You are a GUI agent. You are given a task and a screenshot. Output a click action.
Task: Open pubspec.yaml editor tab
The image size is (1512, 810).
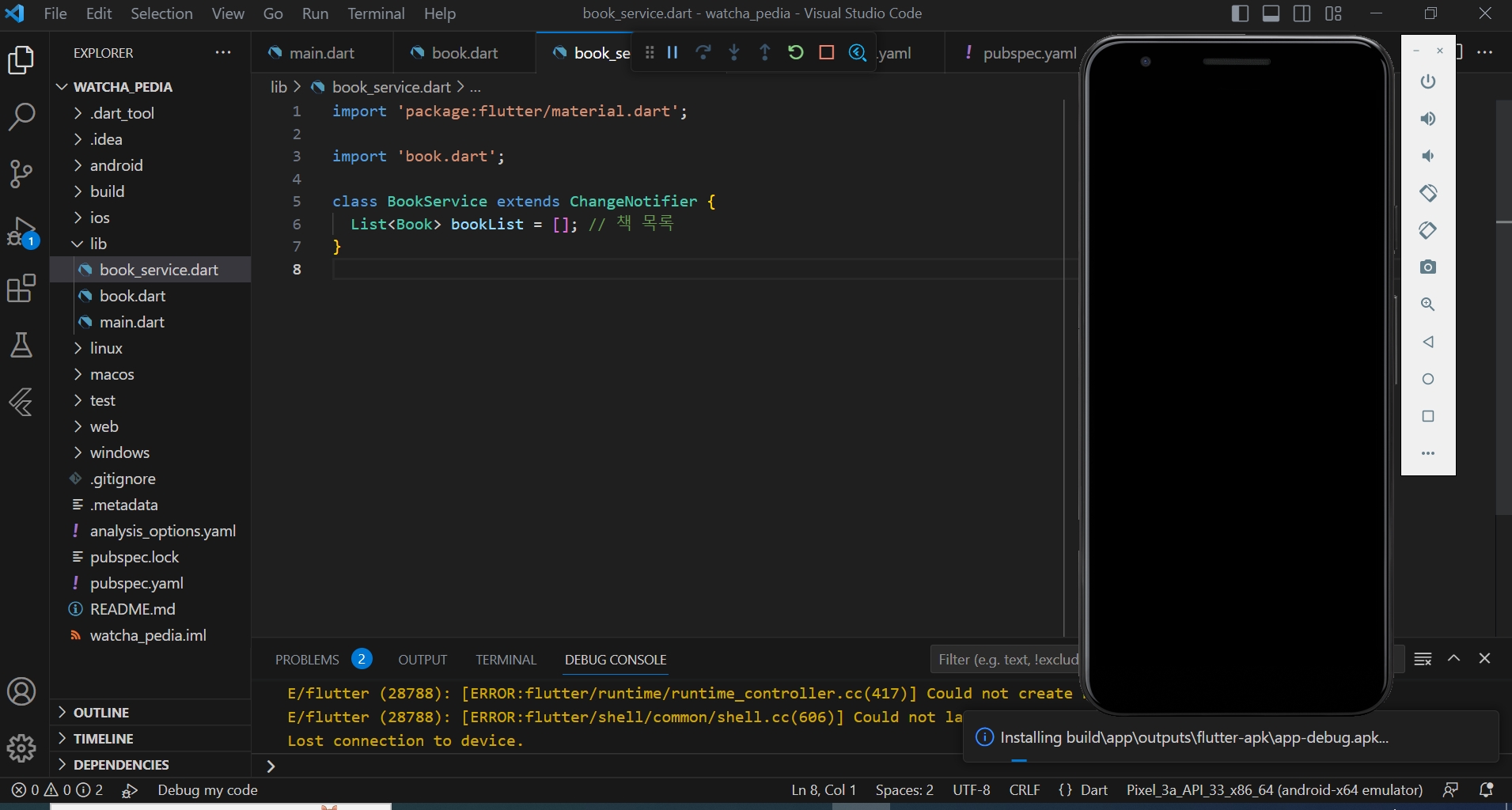pyautogui.click(x=1020, y=53)
